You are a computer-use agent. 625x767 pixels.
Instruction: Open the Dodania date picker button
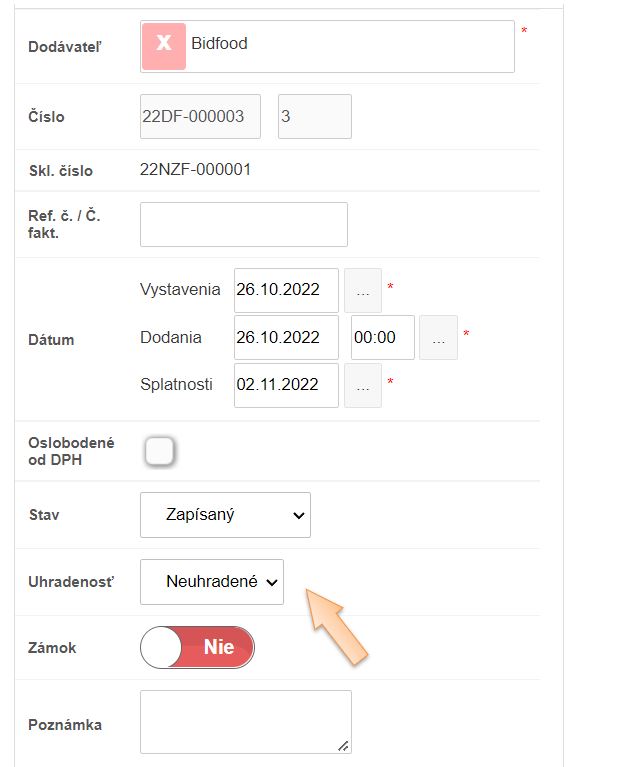click(438, 338)
